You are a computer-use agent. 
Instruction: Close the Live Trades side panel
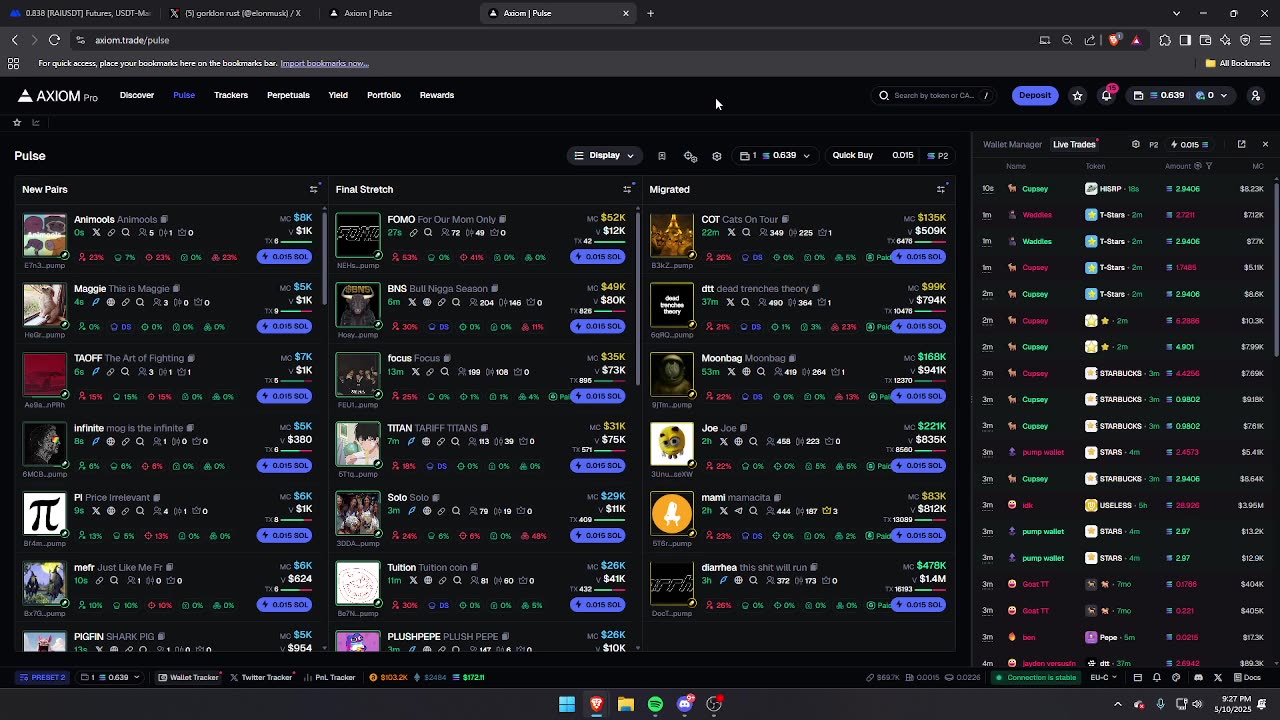tap(1265, 144)
